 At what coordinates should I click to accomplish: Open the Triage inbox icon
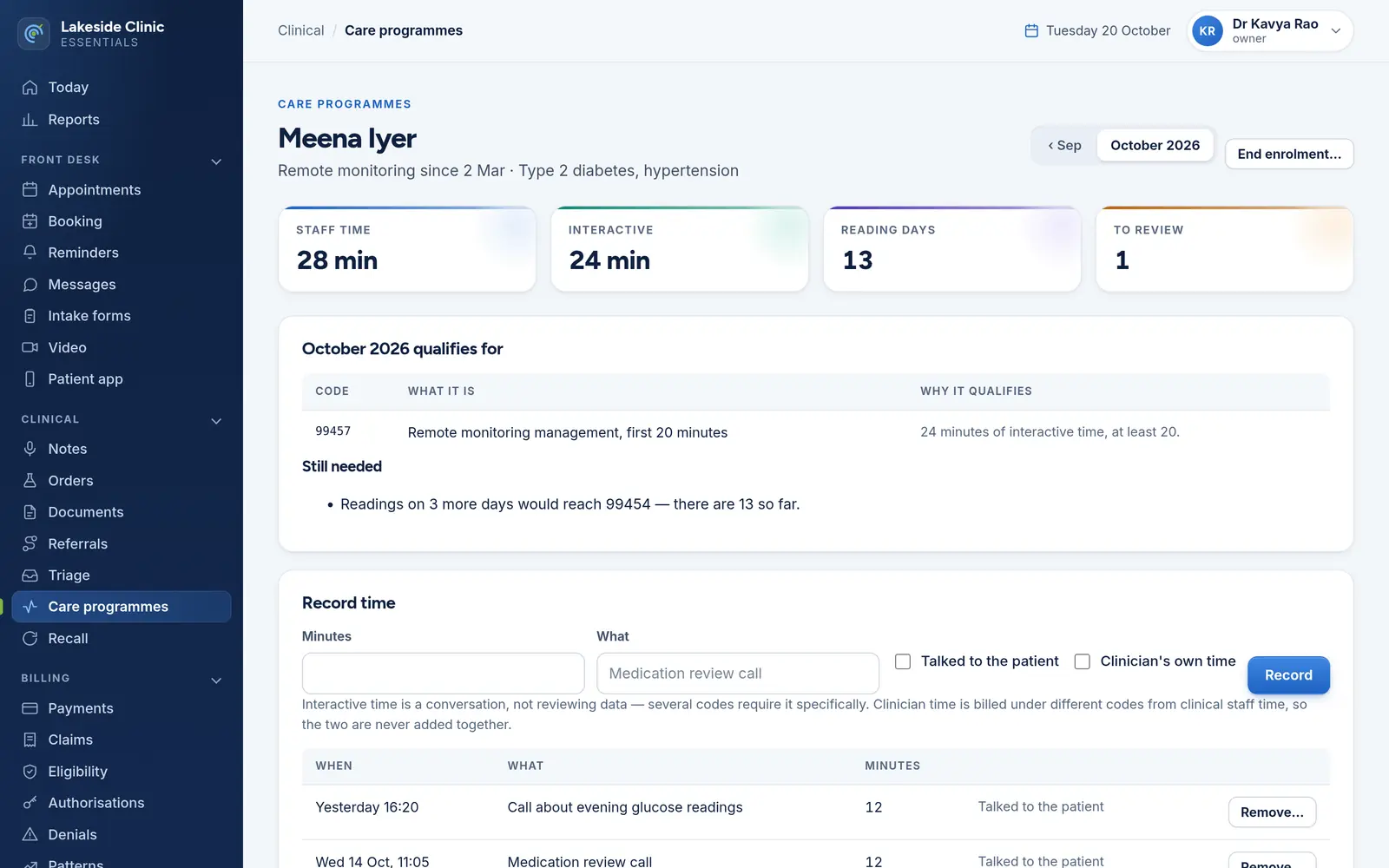point(30,575)
